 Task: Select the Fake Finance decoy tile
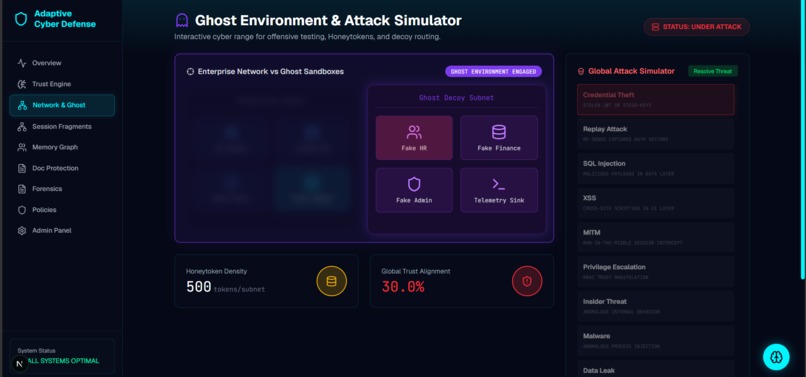point(499,138)
